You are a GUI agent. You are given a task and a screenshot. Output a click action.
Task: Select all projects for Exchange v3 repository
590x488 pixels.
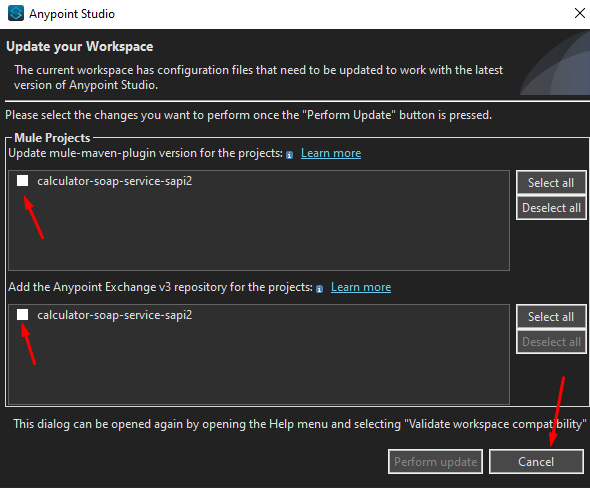pyautogui.click(x=551, y=317)
